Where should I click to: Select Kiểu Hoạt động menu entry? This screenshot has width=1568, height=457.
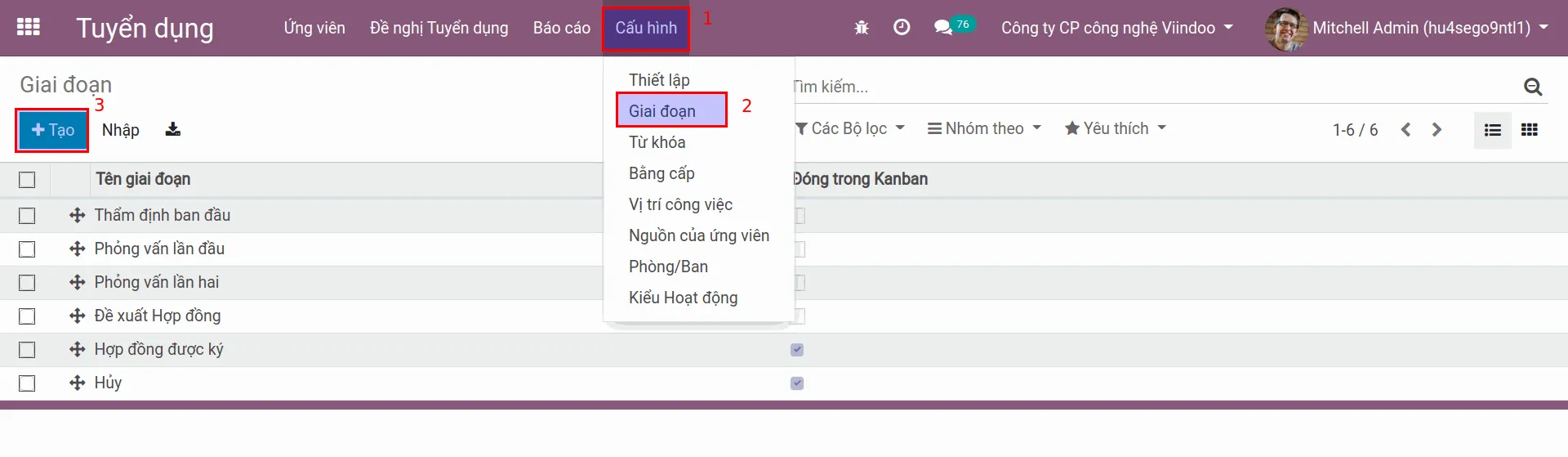683,298
